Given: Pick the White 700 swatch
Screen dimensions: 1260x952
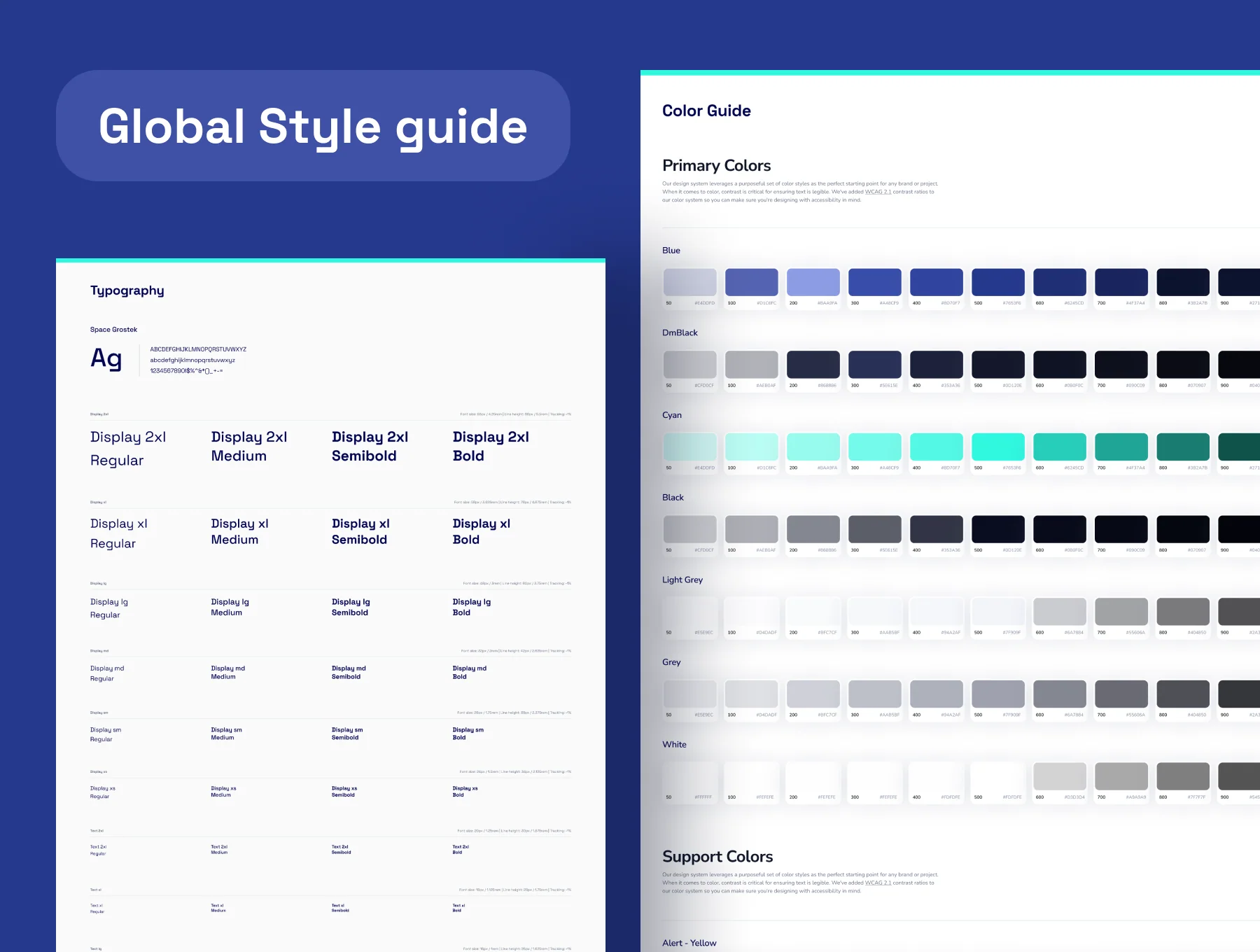Looking at the screenshot, I should click(1121, 776).
